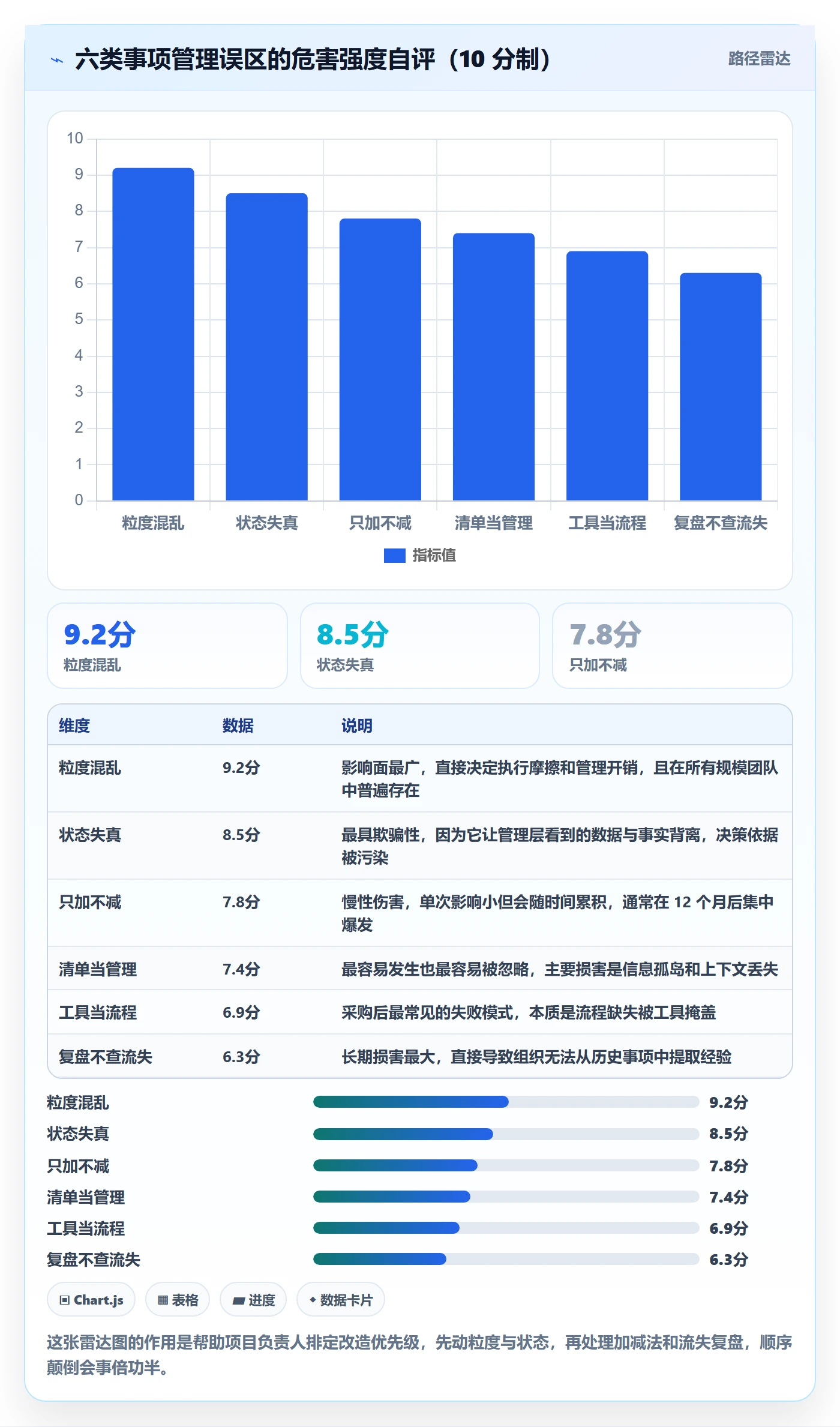Image resolution: width=840 pixels, height=1427 pixels.
Task: Open the 7.8分 只加不减 data card
Action: coord(673,646)
